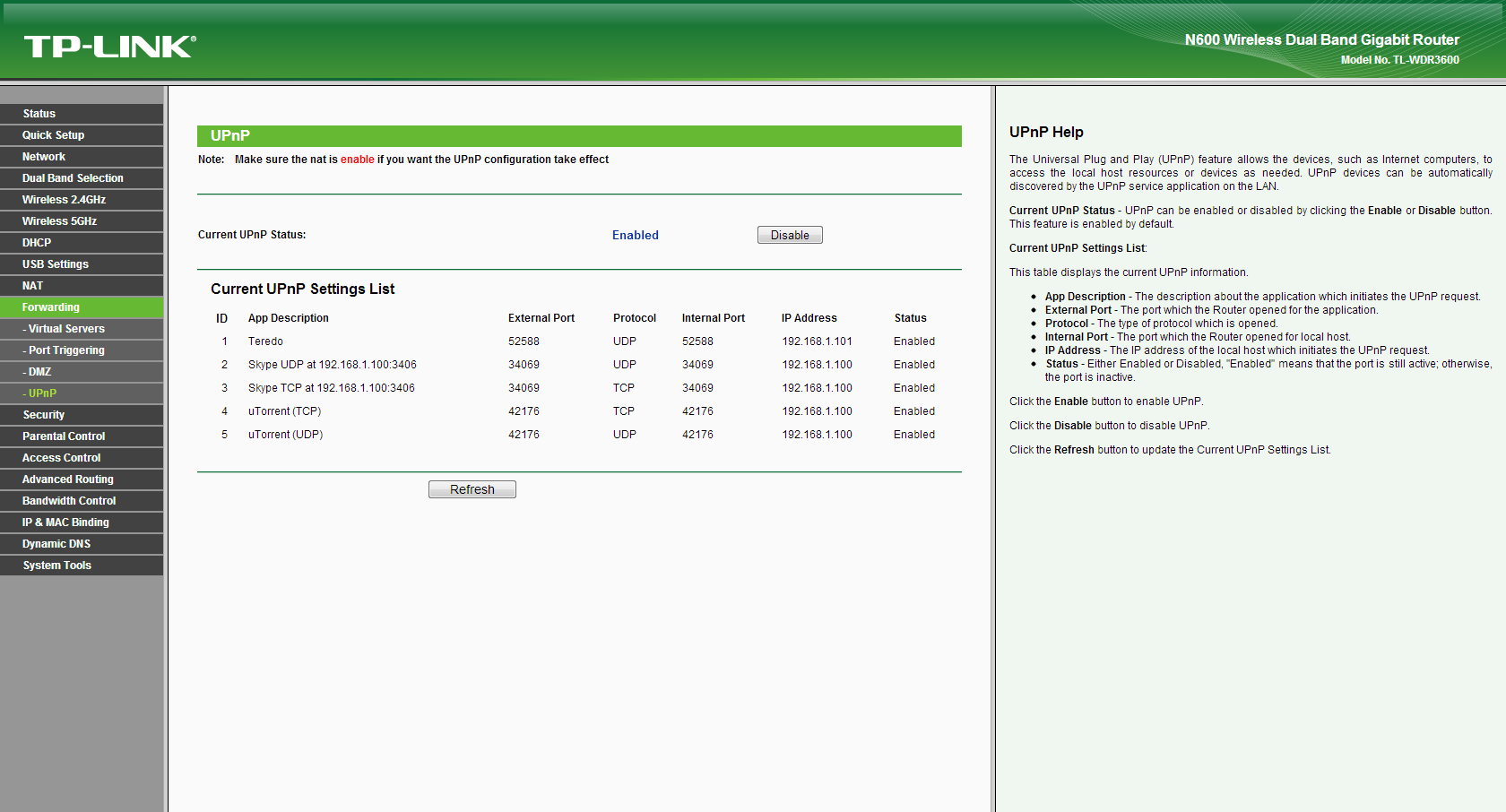Click the Status column header
The image size is (1506, 812).
pos(911,318)
